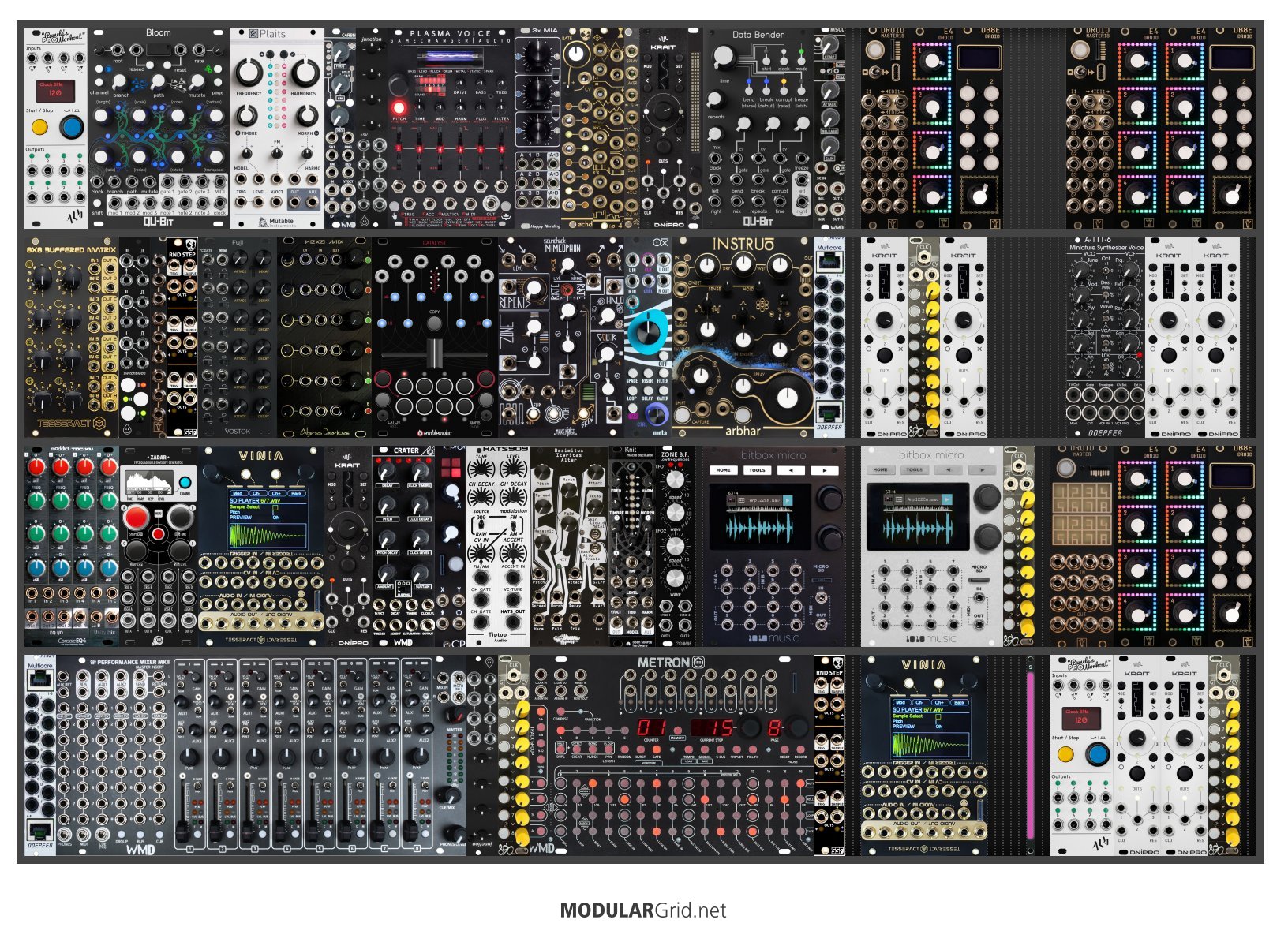
Task: Click the large time knob on Data Bender
Action: (x=723, y=57)
